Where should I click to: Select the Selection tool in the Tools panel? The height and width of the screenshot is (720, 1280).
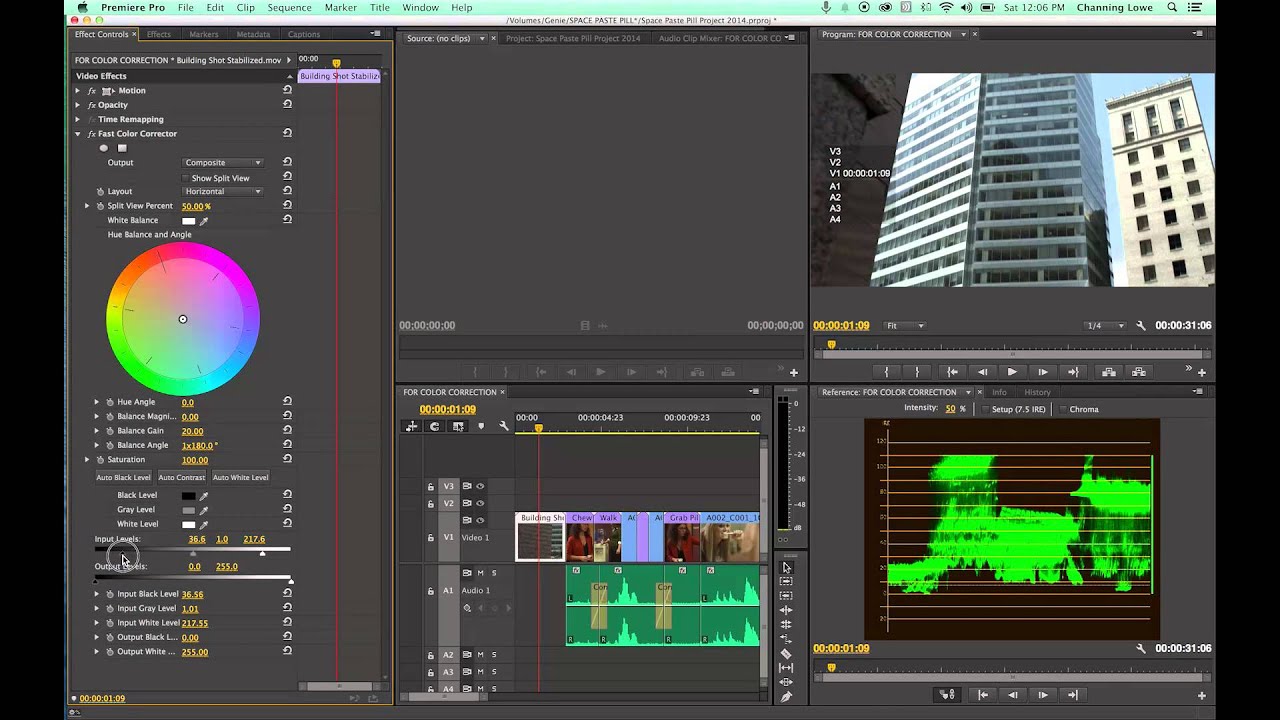786,567
